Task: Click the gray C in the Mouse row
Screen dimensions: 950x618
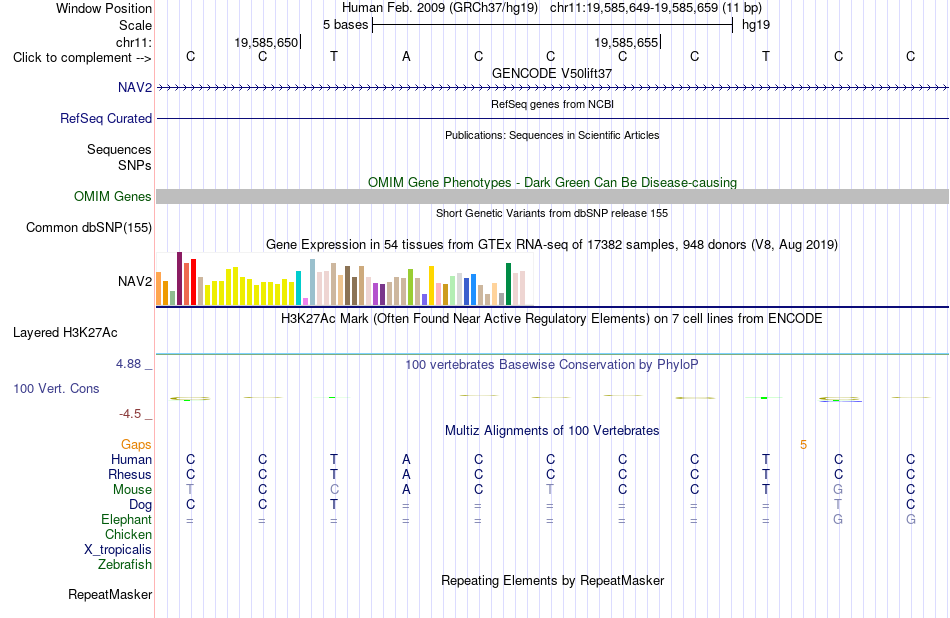Action: click(x=334, y=490)
